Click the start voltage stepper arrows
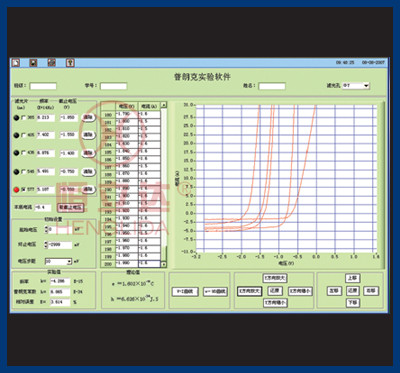The height and width of the screenshot is (373, 400). click(46, 229)
